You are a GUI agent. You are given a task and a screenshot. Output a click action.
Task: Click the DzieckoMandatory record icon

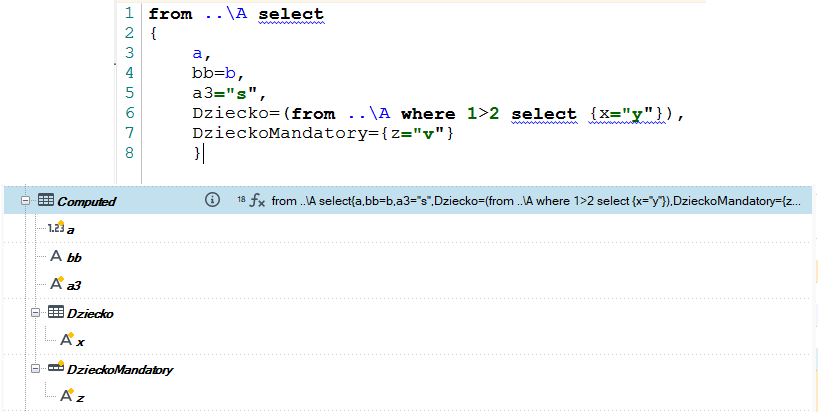point(56,368)
